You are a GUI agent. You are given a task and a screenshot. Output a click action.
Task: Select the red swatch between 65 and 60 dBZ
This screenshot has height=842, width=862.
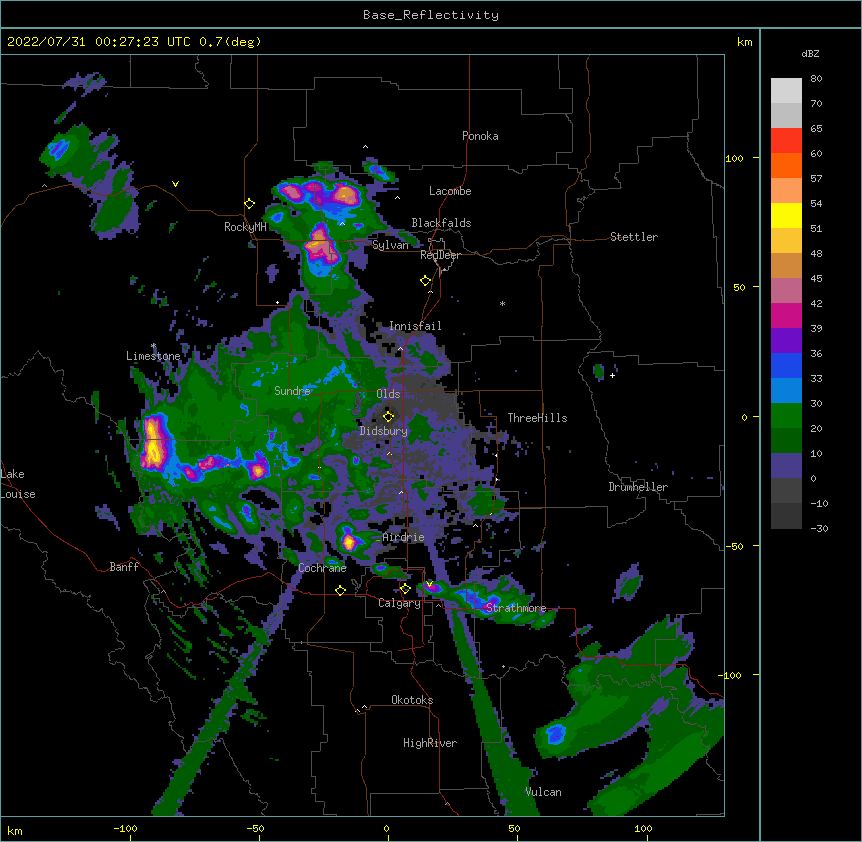coord(786,141)
